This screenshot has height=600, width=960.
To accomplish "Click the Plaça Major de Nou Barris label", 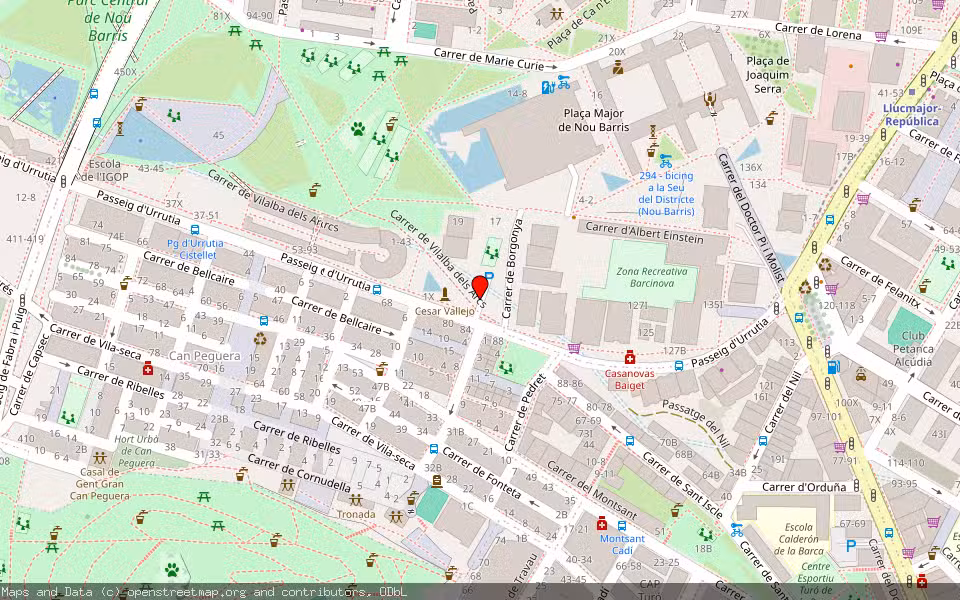I will 594,120.
